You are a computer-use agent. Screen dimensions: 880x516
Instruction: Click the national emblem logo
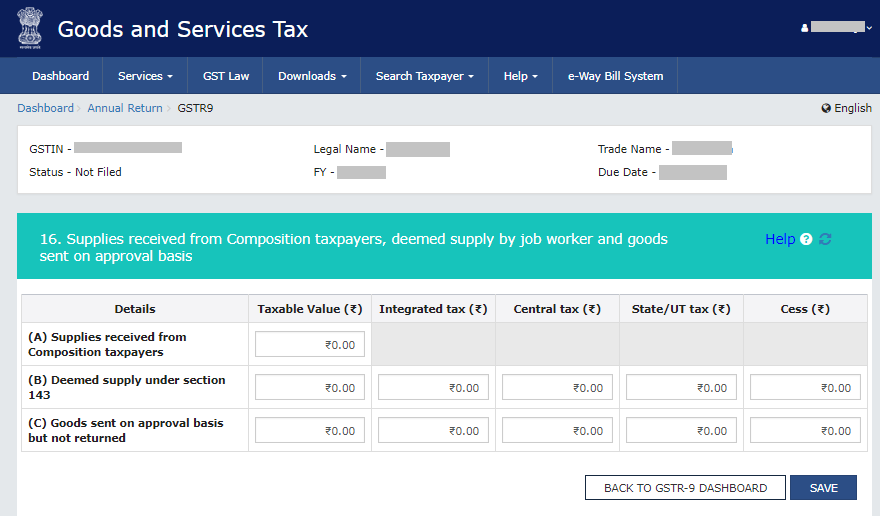pos(30,28)
